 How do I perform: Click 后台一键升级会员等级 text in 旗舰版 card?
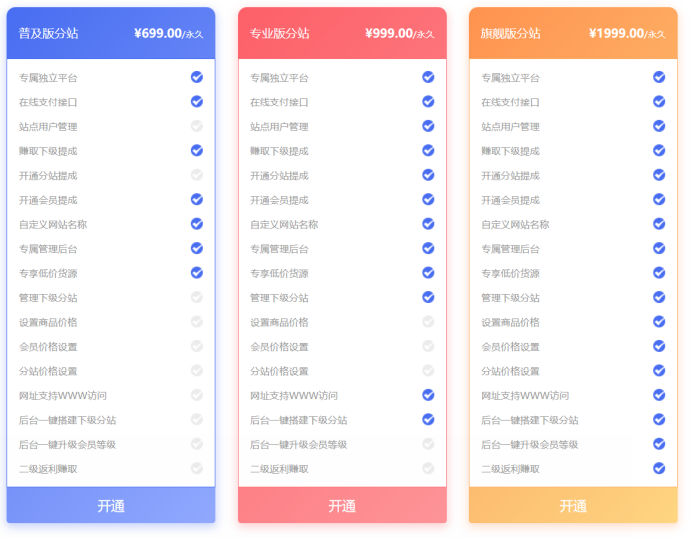click(x=529, y=445)
